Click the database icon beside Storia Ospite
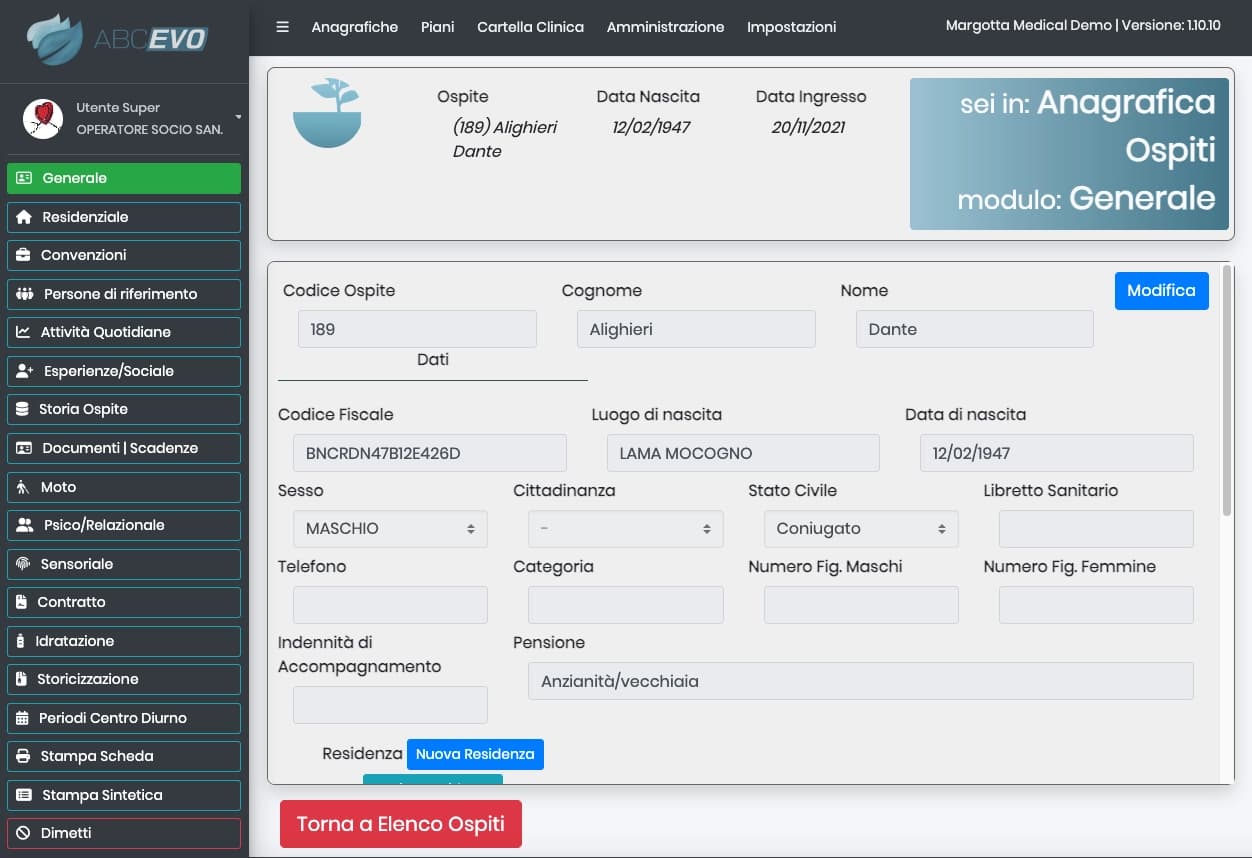1252x858 pixels. [x=23, y=409]
